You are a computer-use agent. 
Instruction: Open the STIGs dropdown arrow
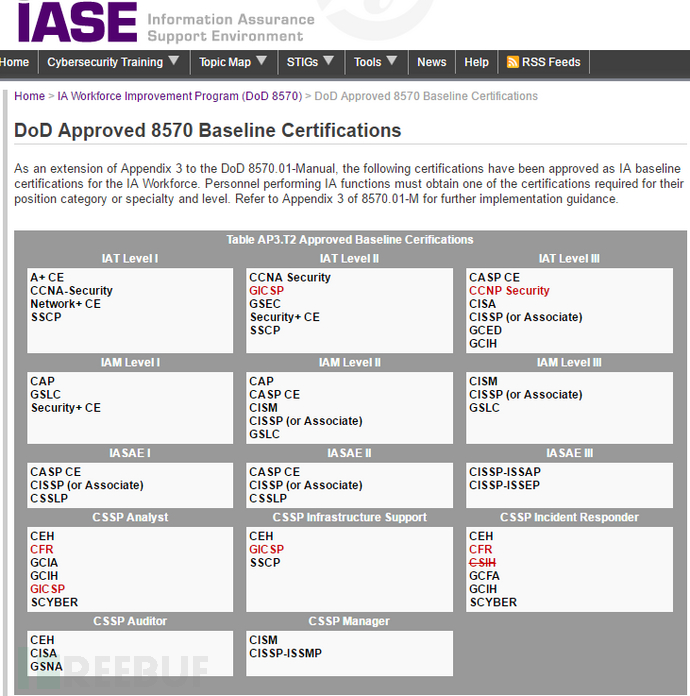click(328, 60)
